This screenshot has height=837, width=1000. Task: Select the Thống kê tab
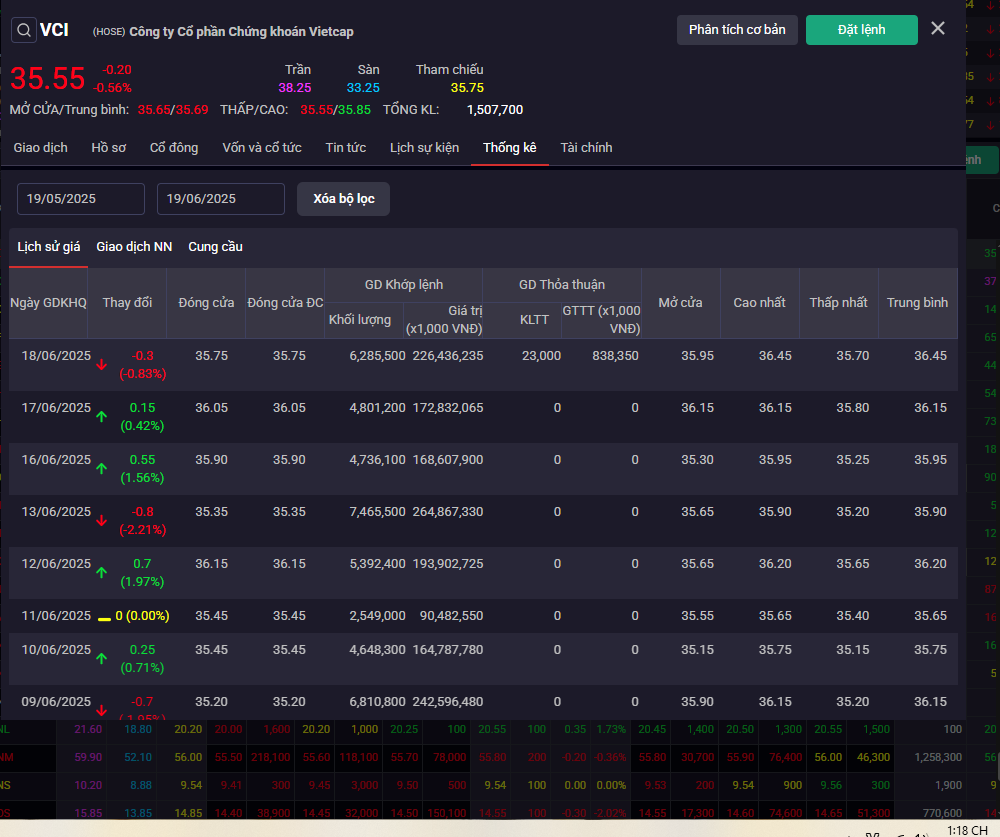coord(510,147)
